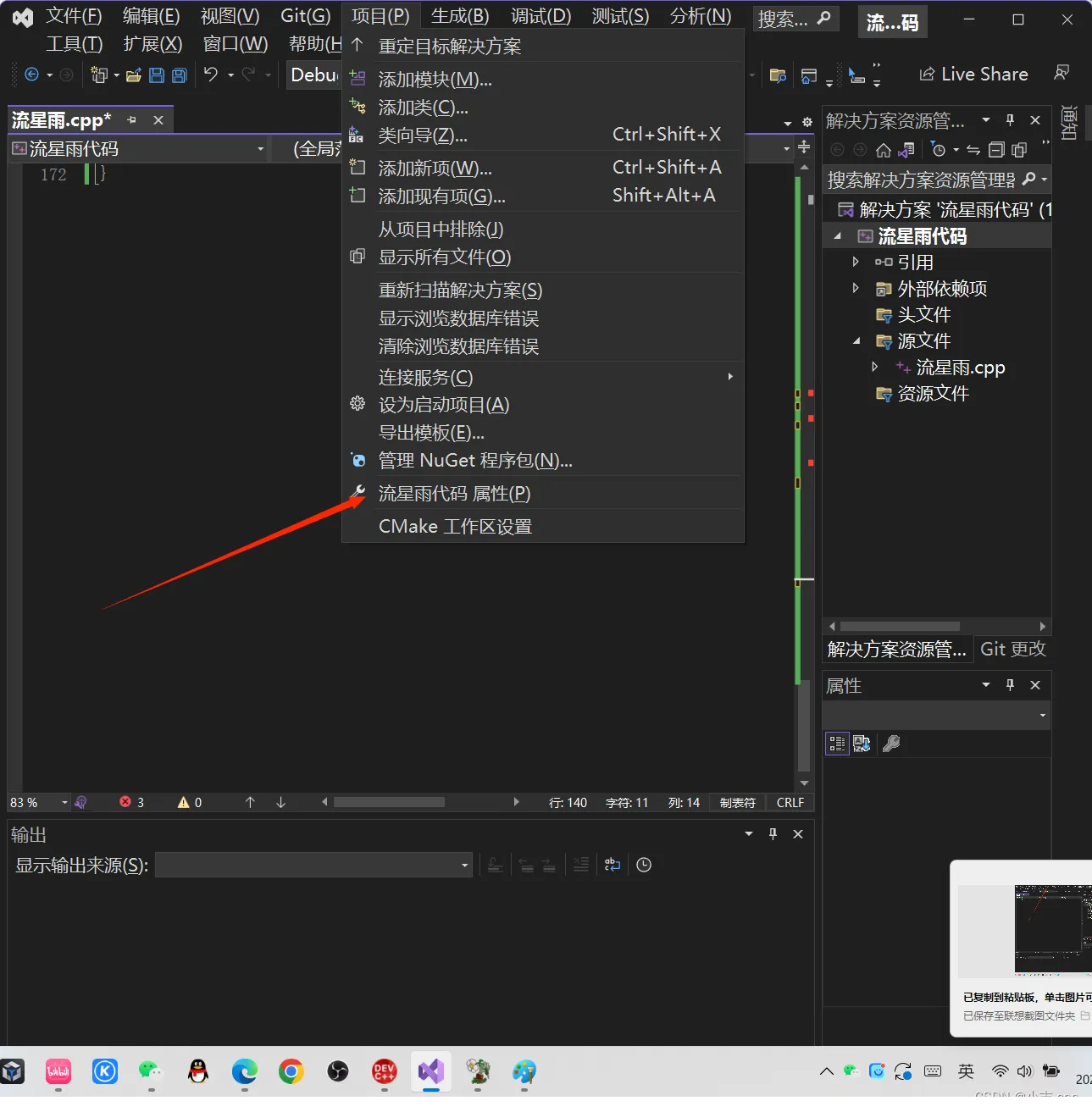Click the warning count indicator showing 0

190,802
